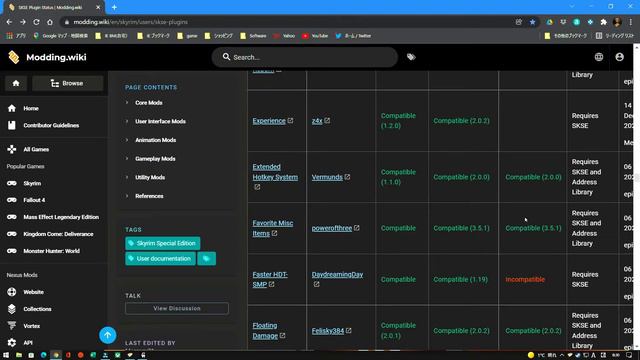Screen dimensions: 640x360
Task: Open the Twitter bookmark
Action: click(x=353, y=36)
